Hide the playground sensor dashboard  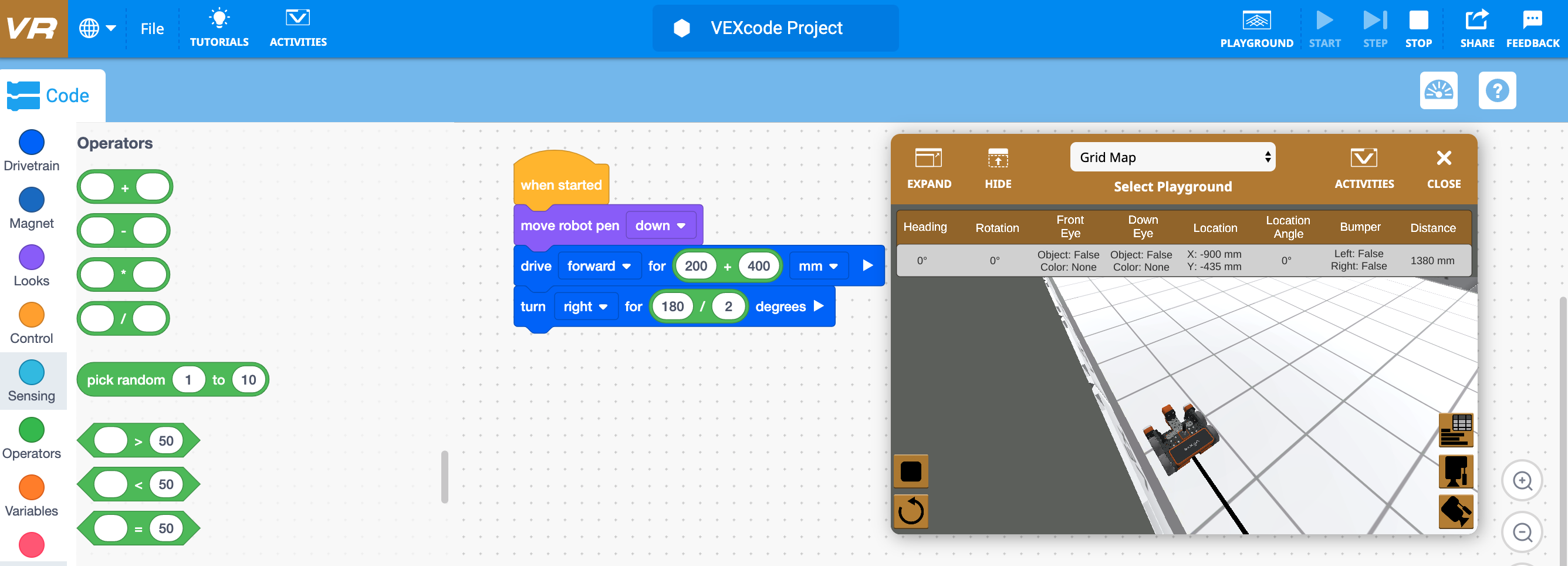[x=998, y=166]
